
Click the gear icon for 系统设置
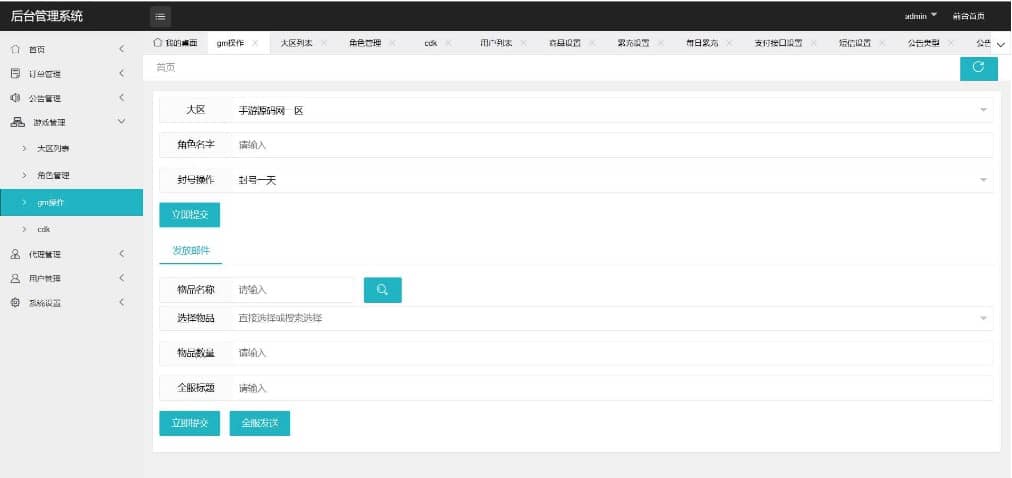pyautogui.click(x=15, y=302)
